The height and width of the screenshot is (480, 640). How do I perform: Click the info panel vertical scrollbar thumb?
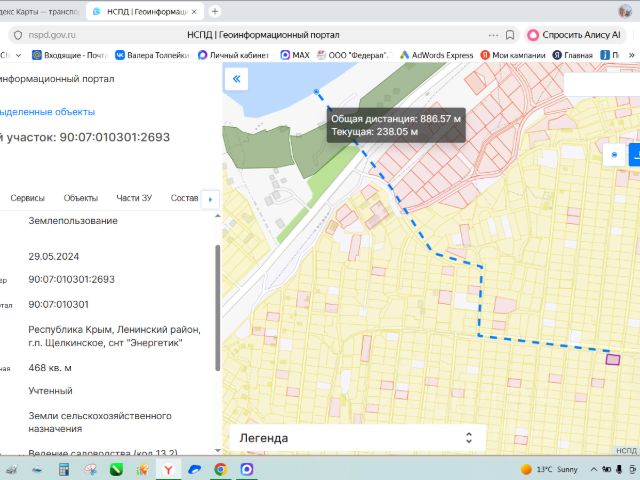tap(218, 308)
